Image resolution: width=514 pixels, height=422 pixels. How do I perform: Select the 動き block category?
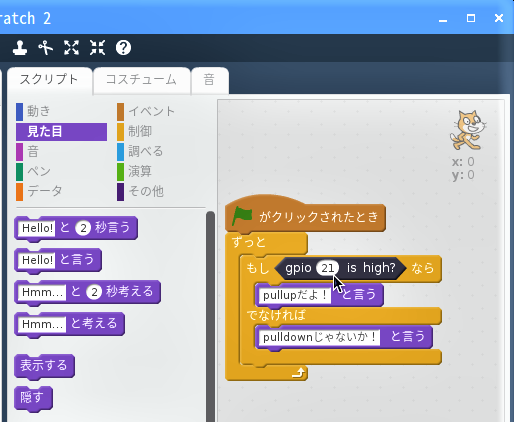33,111
